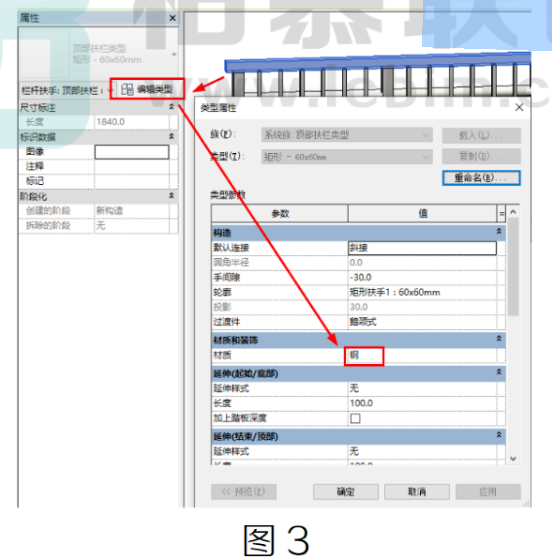Click the 拆除的阶段 value 无
The height and width of the screenshot is (560, 552).
(132, 225)
